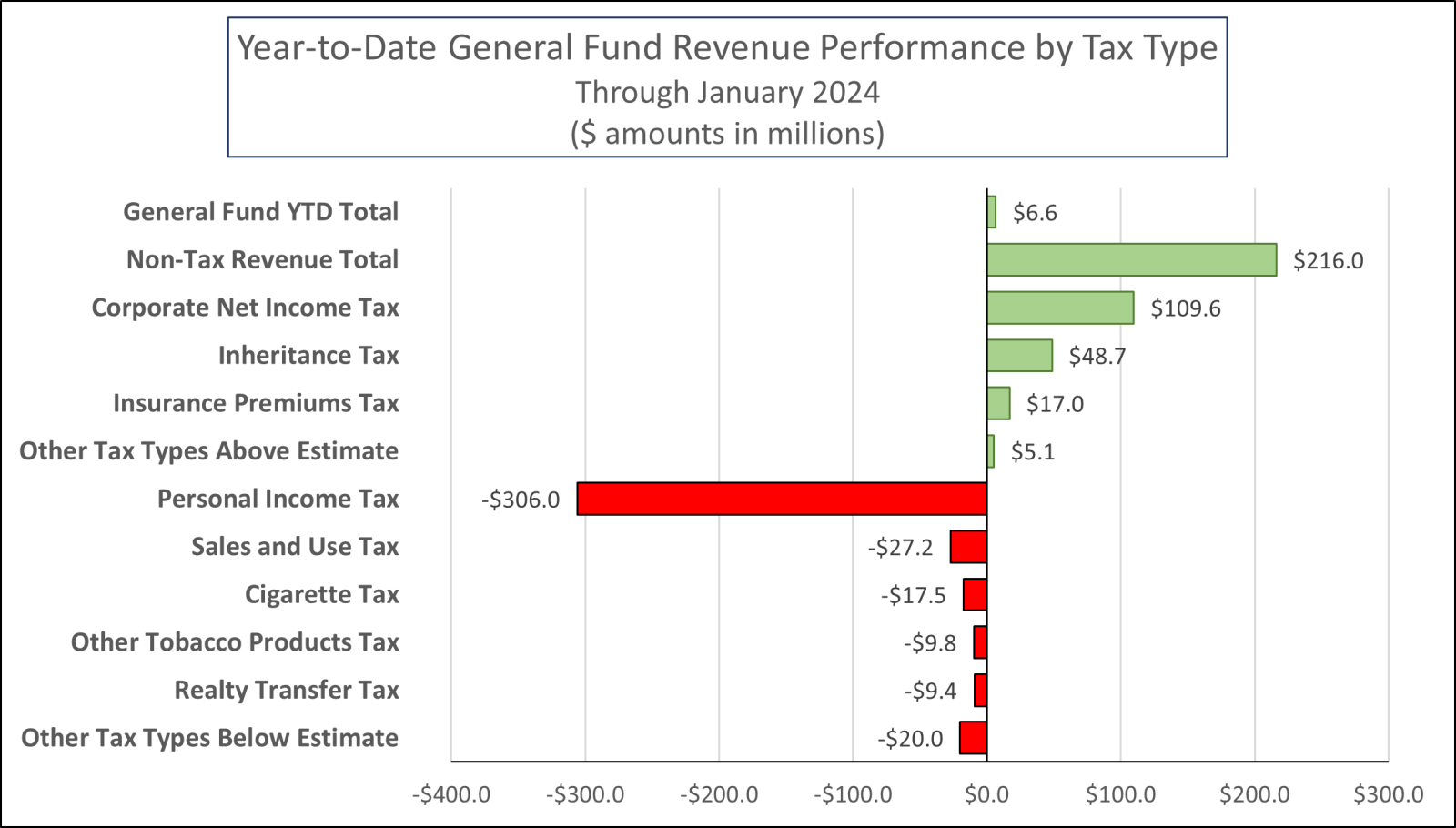Click the '$200.0' axis tick label
The width and height of the screenshot is (1456, 828).
point(1255,794)
